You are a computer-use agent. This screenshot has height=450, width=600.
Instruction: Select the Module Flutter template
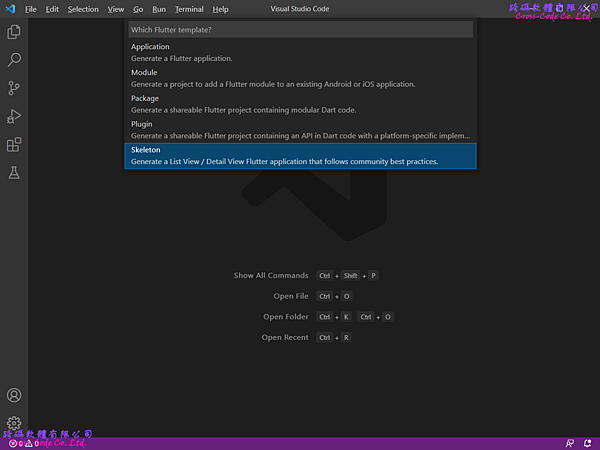coord(300,78)
